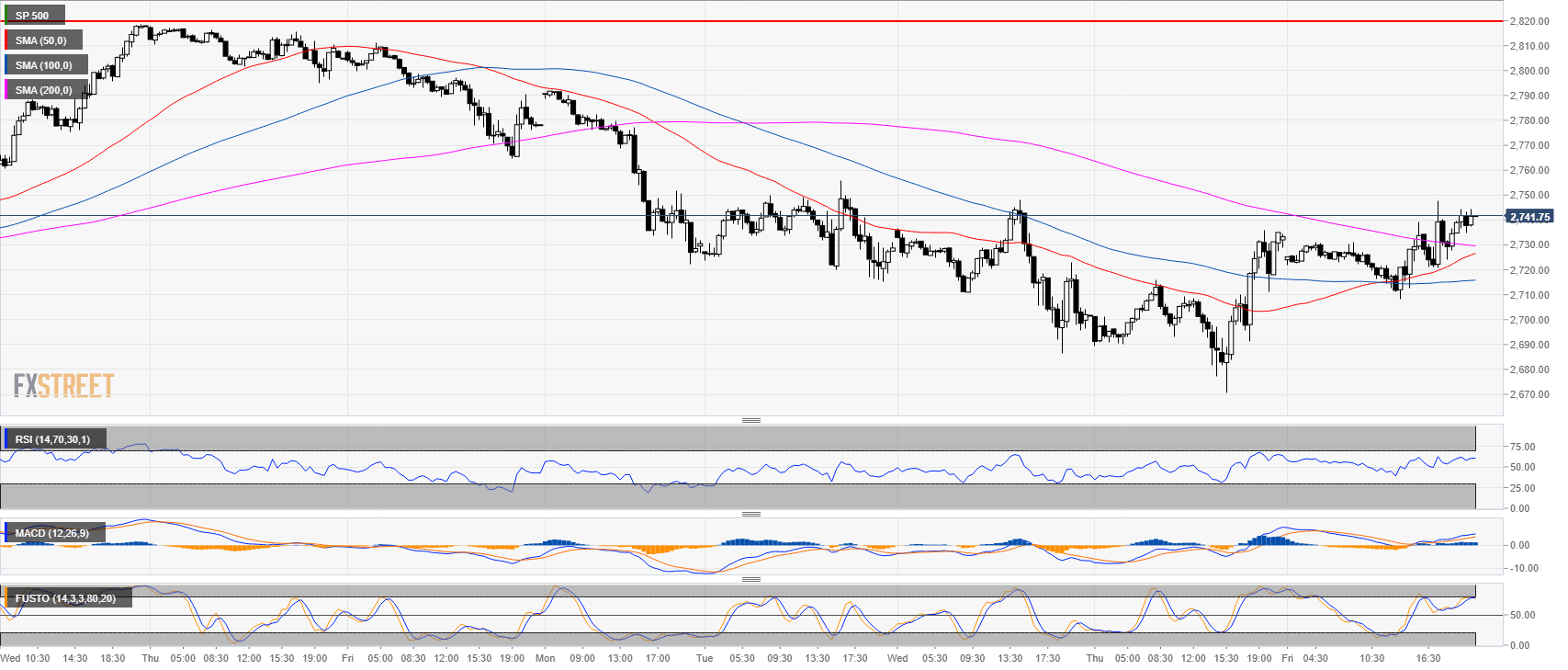The image size is (1568, 670).
Task: Click the 25.00 level on RSI axis
Action: (1522, 488)
